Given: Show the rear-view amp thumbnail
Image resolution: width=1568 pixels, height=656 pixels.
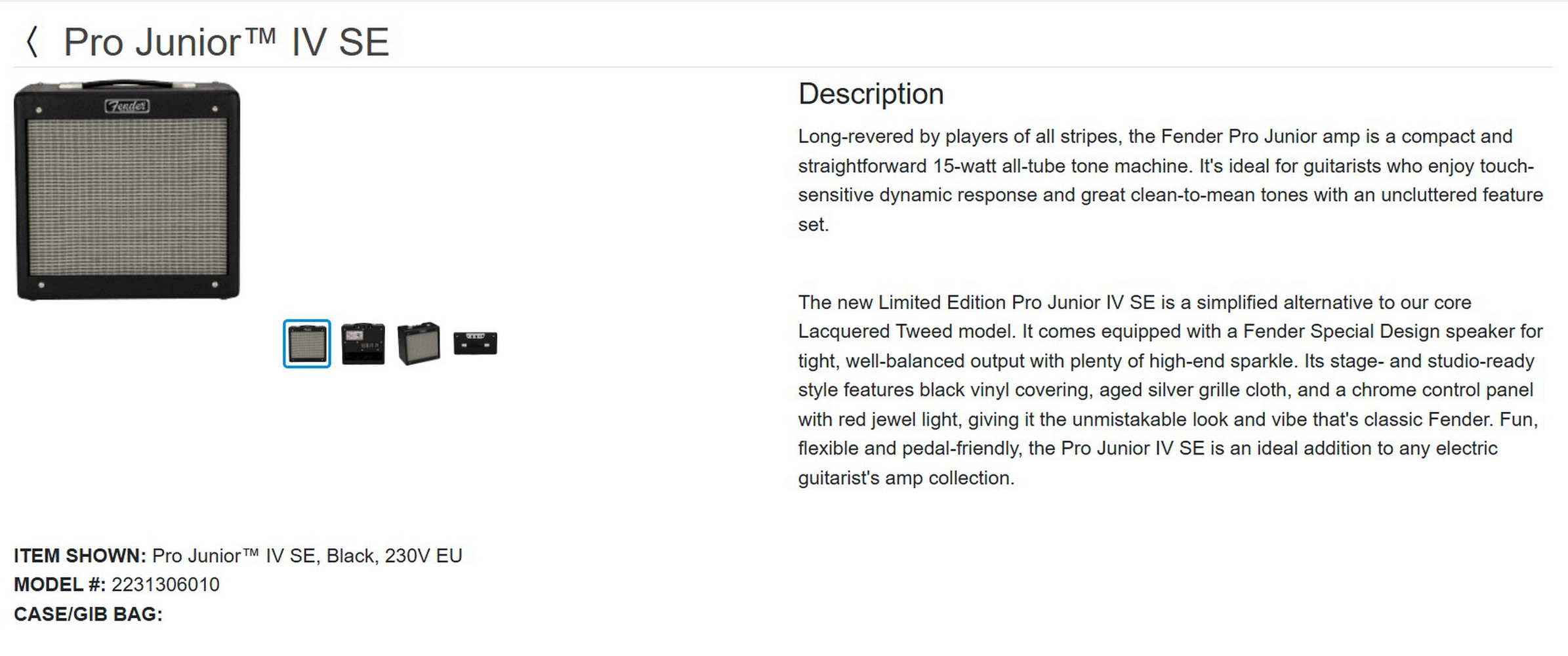Looking at the screenshot, I should tap(363, 344).
